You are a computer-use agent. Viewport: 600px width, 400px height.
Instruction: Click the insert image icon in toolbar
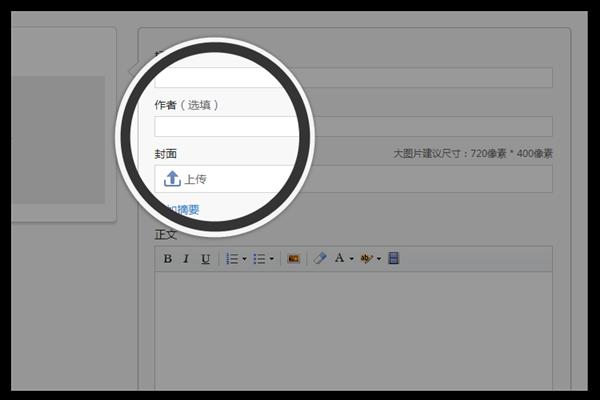(x=294, y=259)
